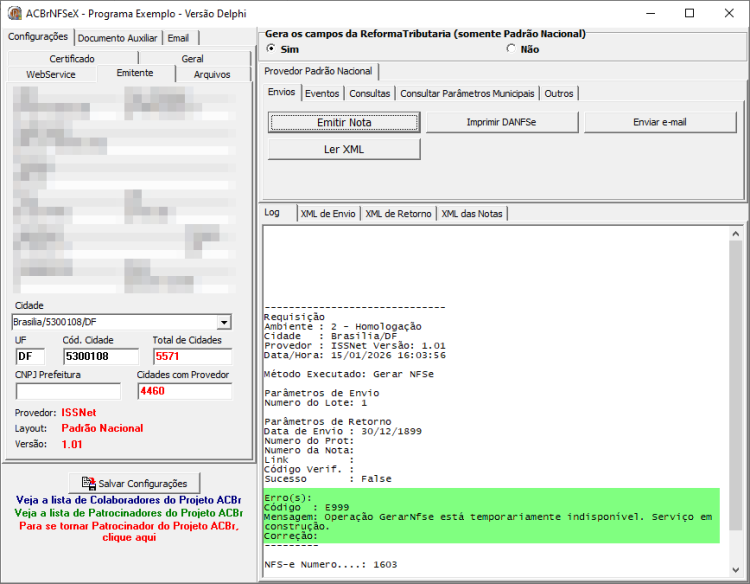Click the Emitir Nota button
This screenshot has height=584, width=750.
344,122
